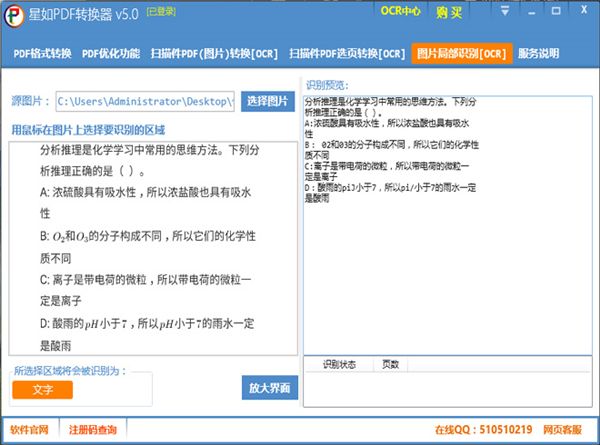
Task: Maximize the 星如PDF转换器 window
Action: click(556, 11)
